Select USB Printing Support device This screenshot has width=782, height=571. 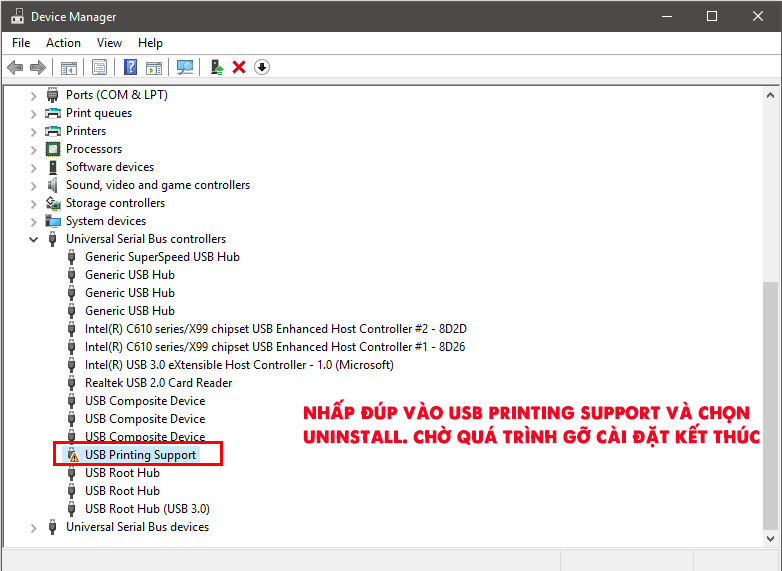coord(140,455)
